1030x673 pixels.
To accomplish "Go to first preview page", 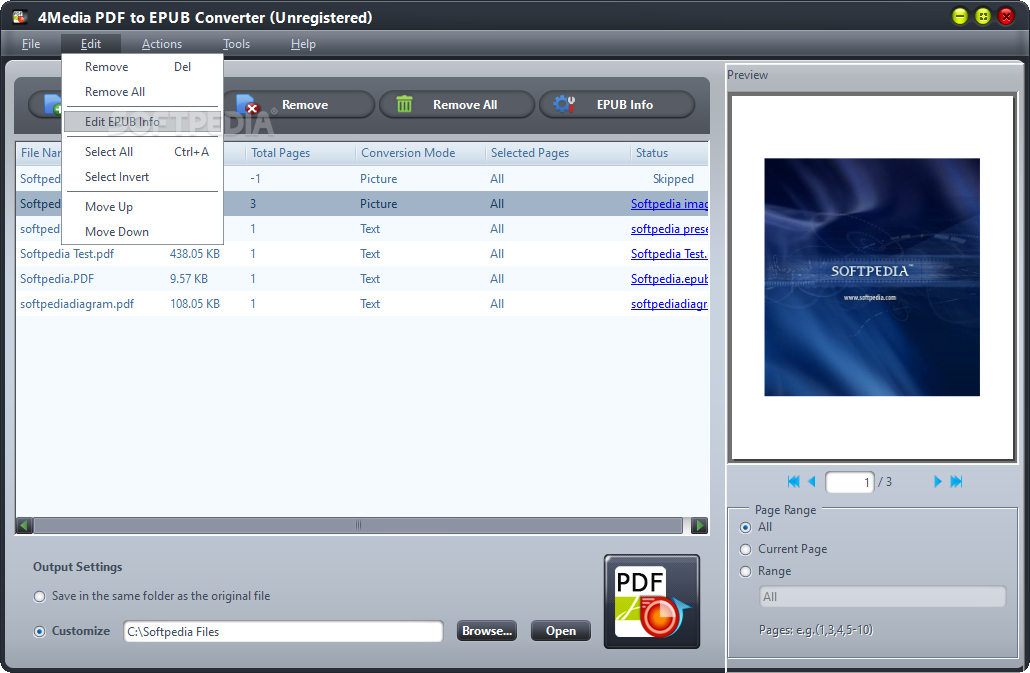I will coord(794,481).
